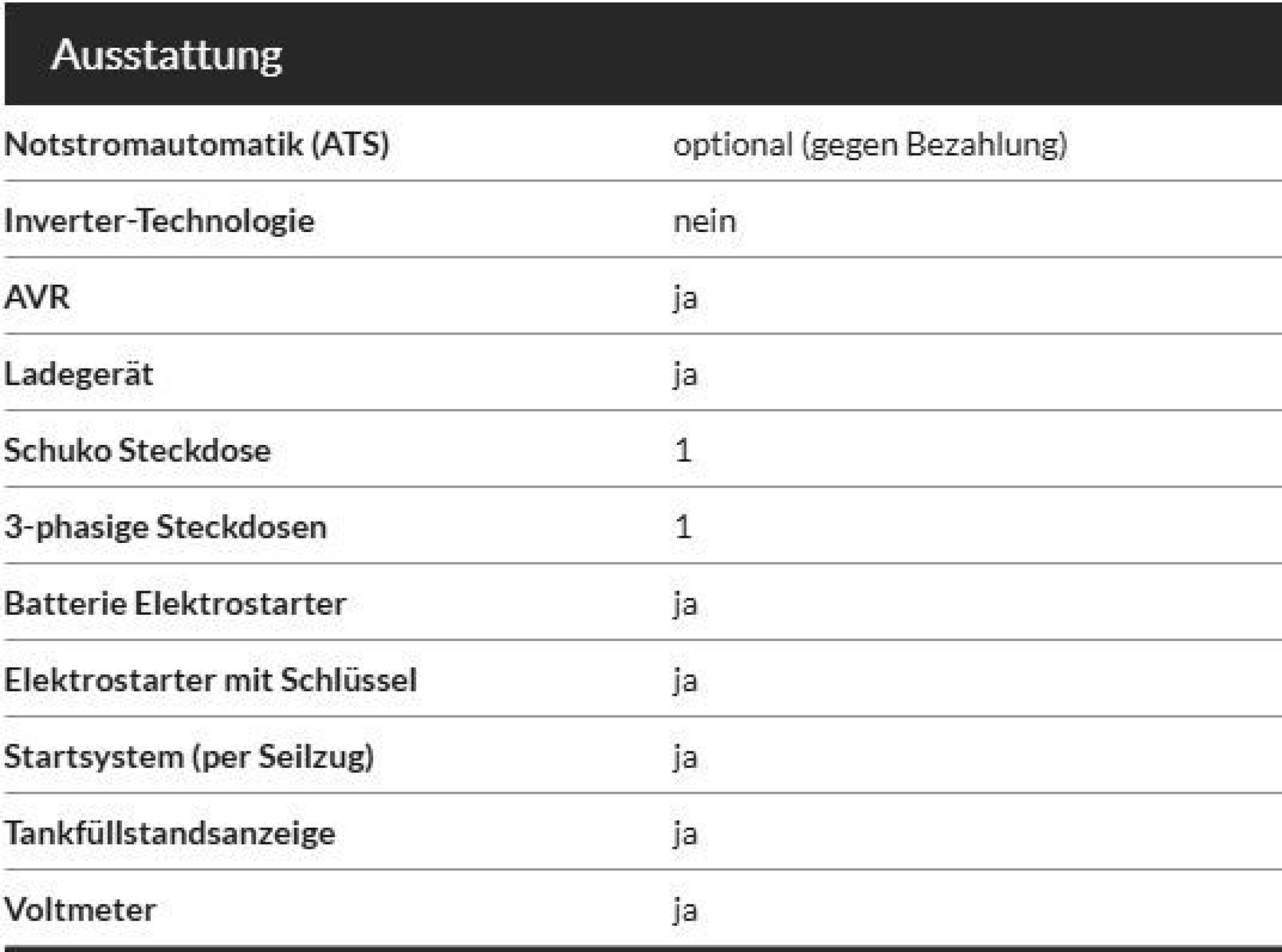Screen dimensions: 1282x952
Task: Select the Schuko Steckdose label
Action: [x=137, y=450]
